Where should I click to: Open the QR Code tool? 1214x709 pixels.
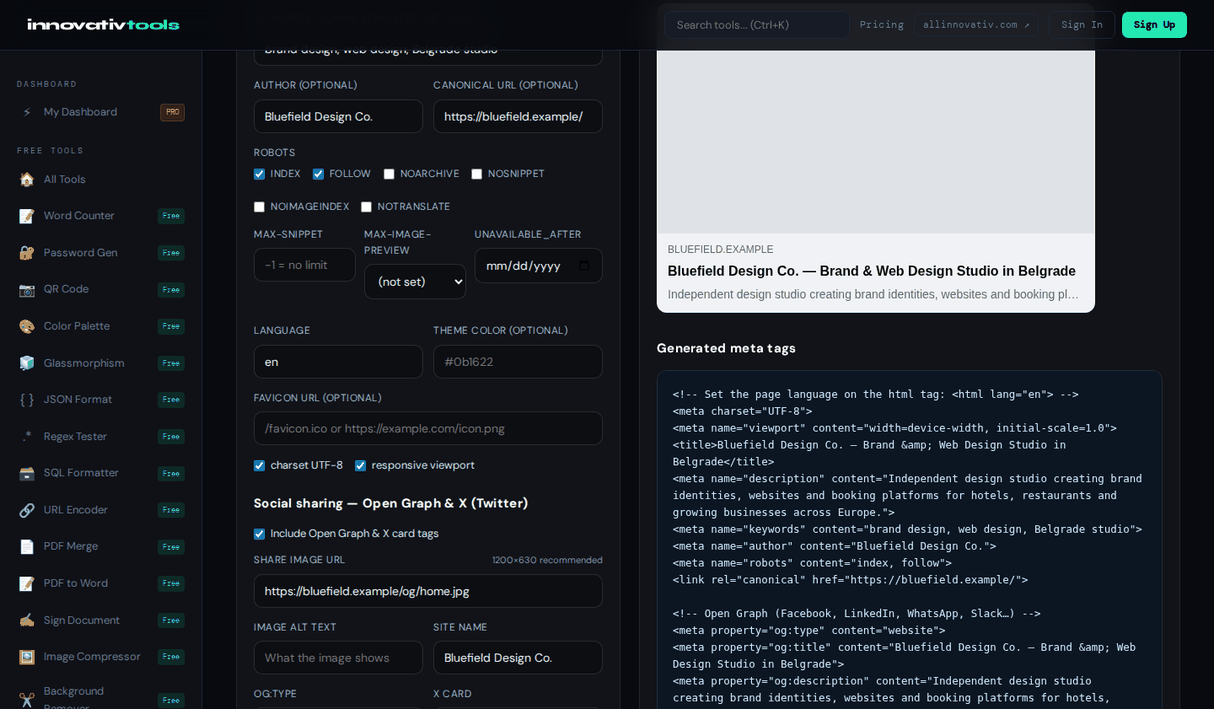(x=101, y=289)
